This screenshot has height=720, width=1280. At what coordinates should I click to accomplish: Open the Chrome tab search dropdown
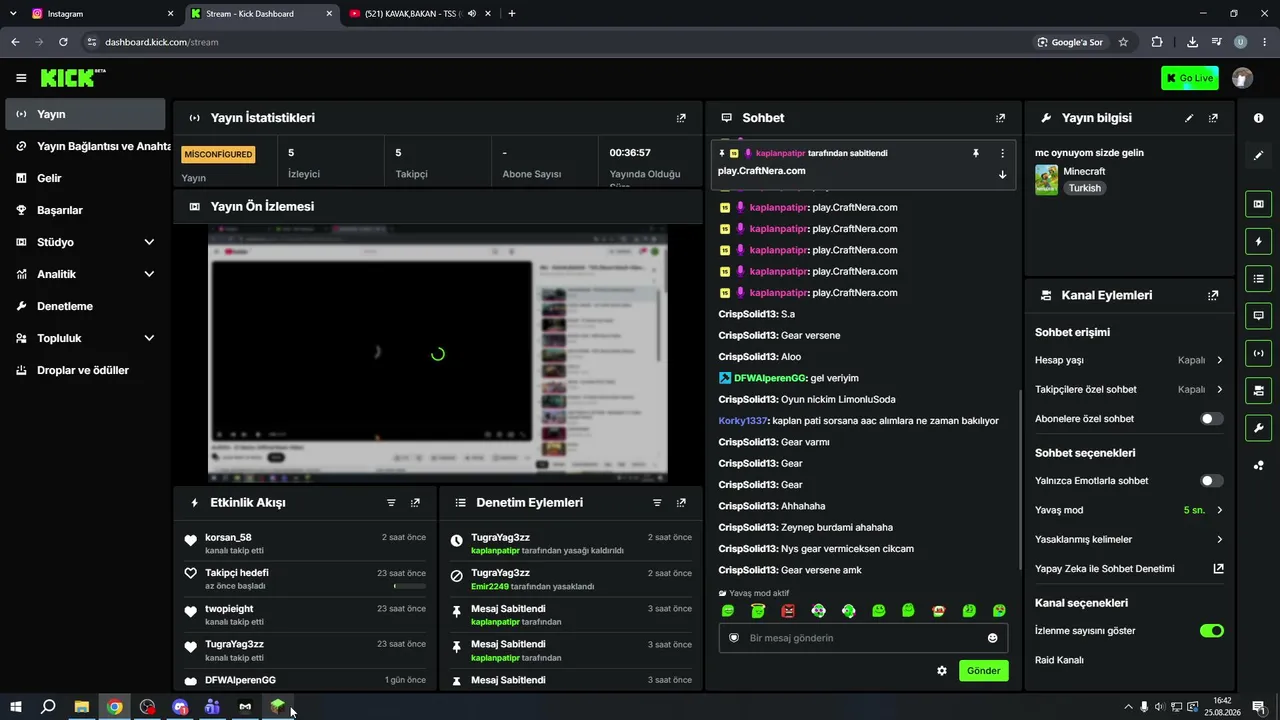(x=13, y=14)
